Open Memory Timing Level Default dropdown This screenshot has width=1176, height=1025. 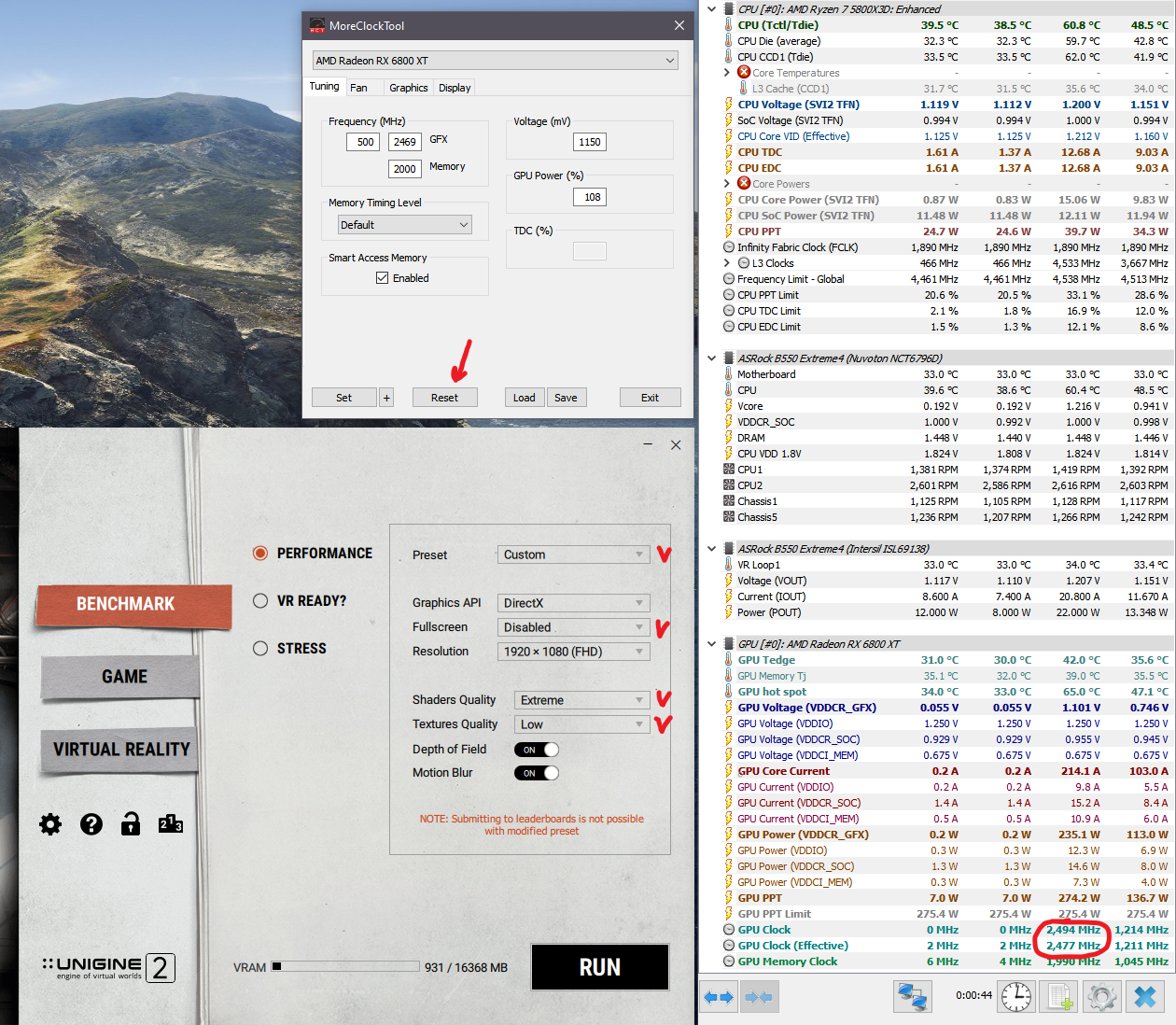(x=405, y=225)
